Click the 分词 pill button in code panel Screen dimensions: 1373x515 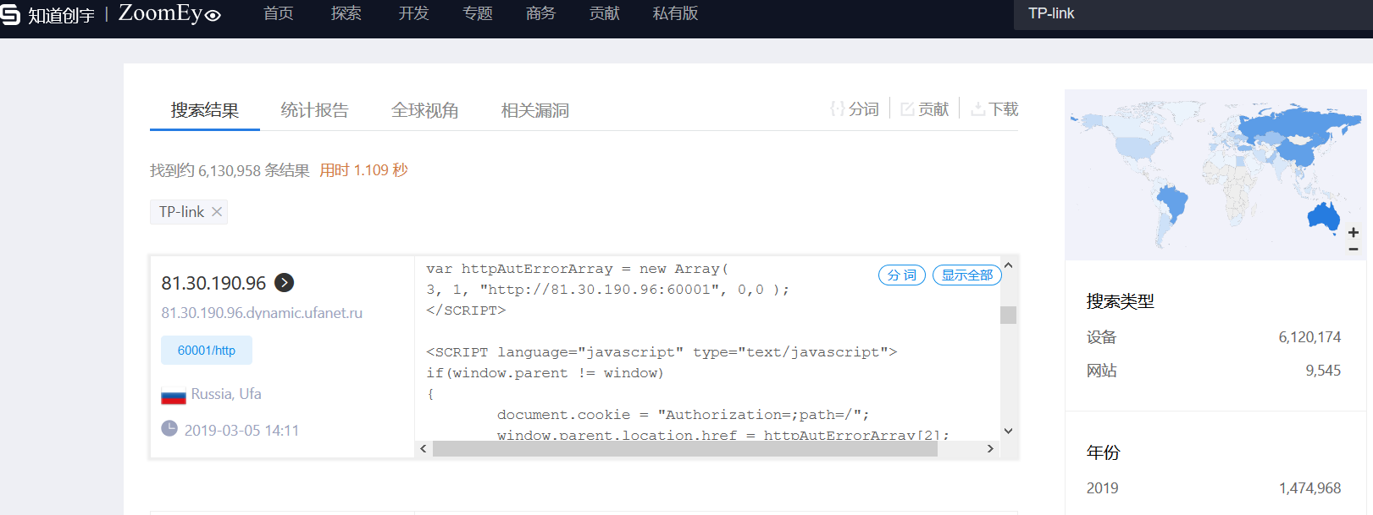tap(902, 275)
